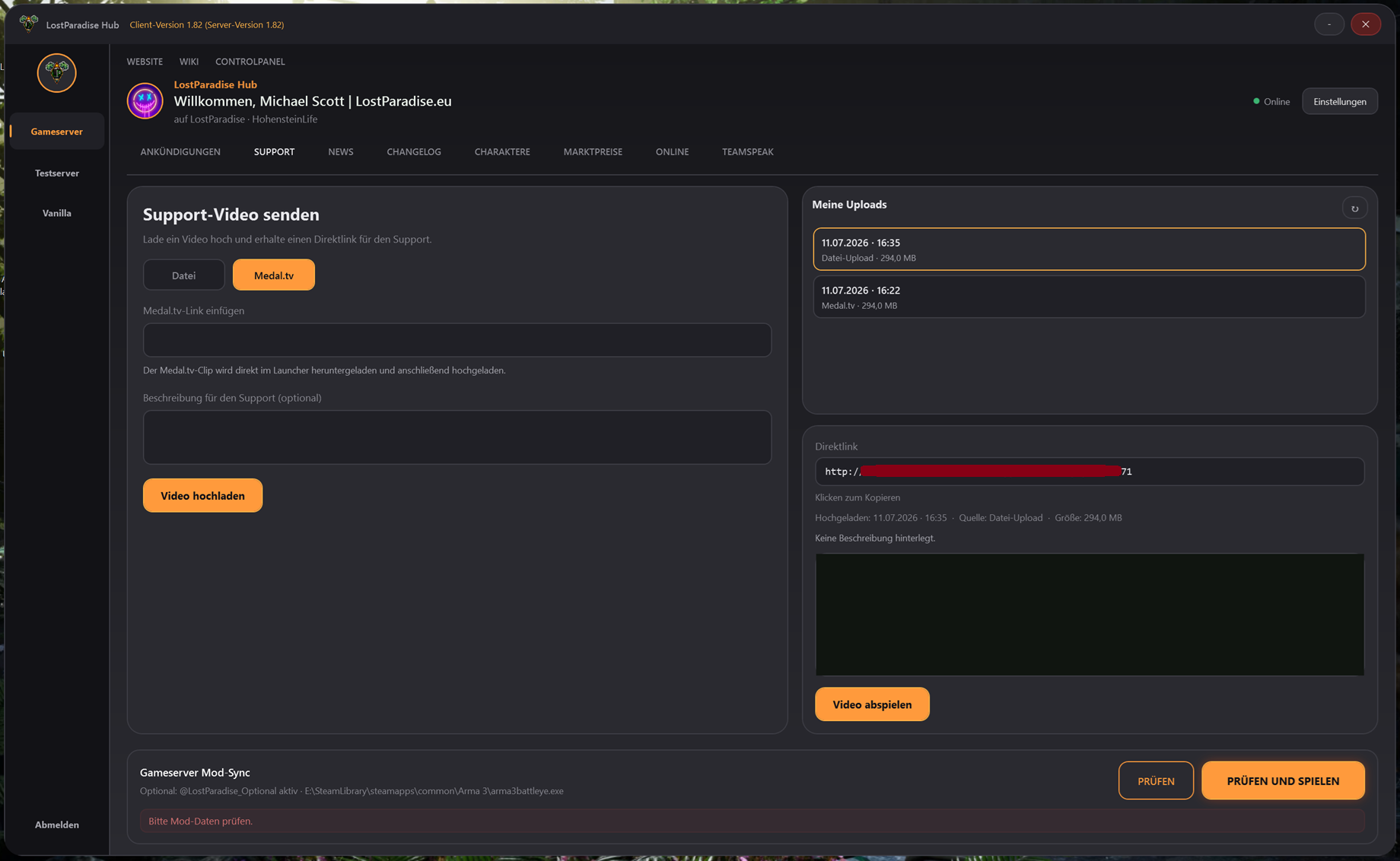1400x861 pixels.
Task: Click the LostParadise logo in sidebar
Action: click(x=57, y=73)
